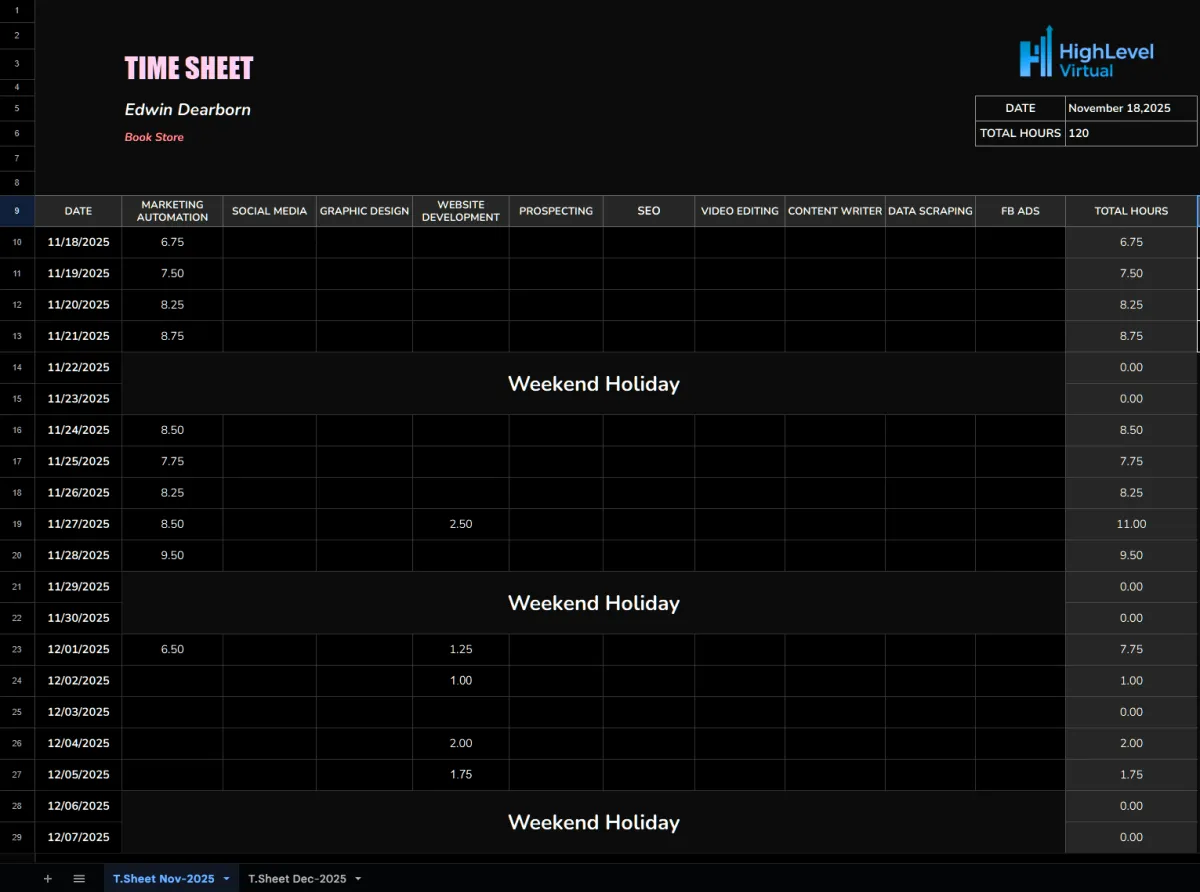Select website development 2.50 cell
1200x892 pixels.
point(461,524)
